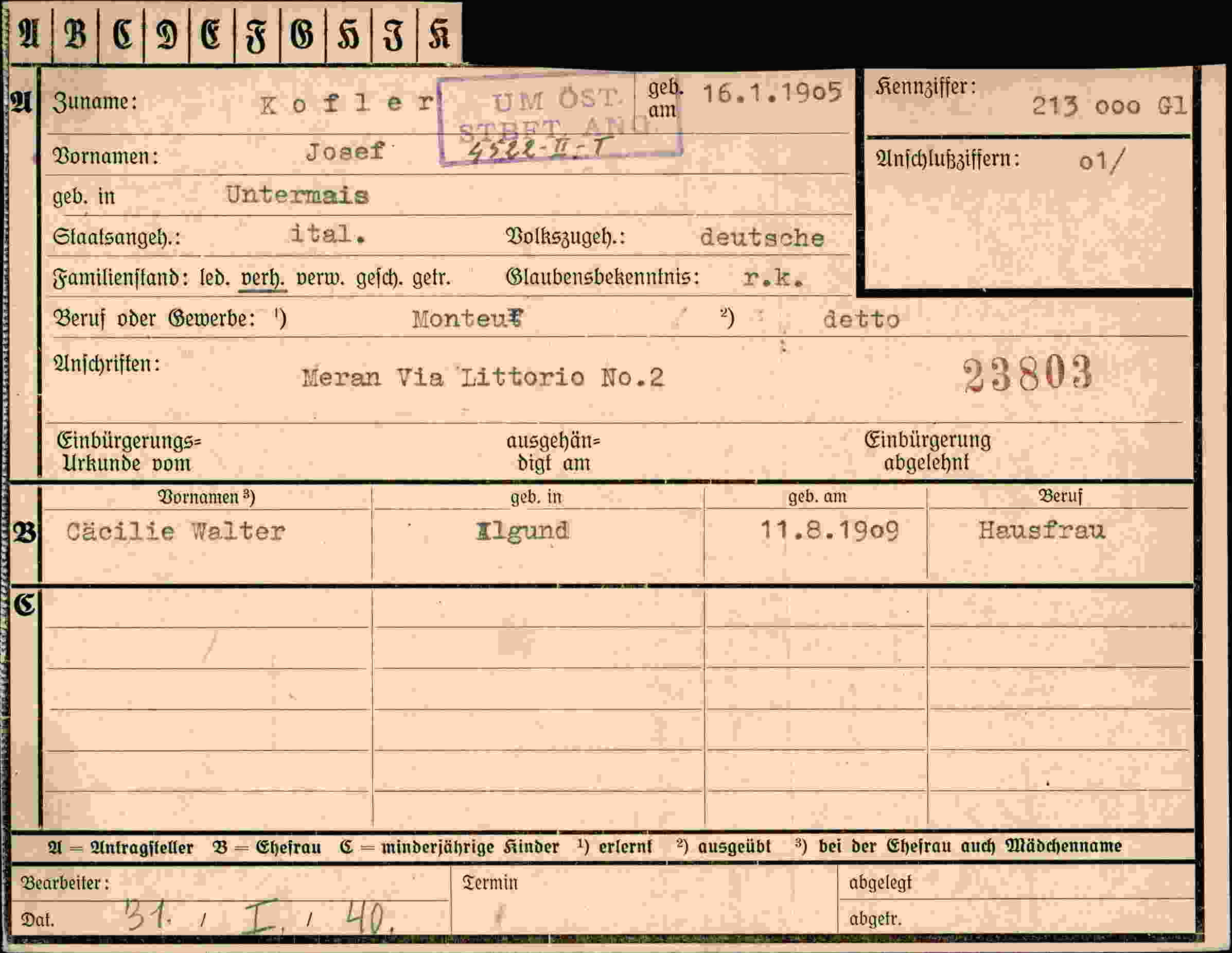Pick the 'verw.' marital status option
1232x953 pixels.
point(320,278)
